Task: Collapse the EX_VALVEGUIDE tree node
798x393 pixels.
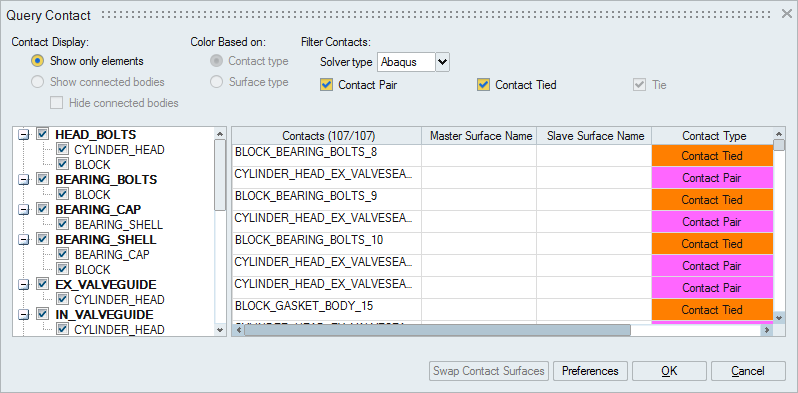Action: pos(23,285)
